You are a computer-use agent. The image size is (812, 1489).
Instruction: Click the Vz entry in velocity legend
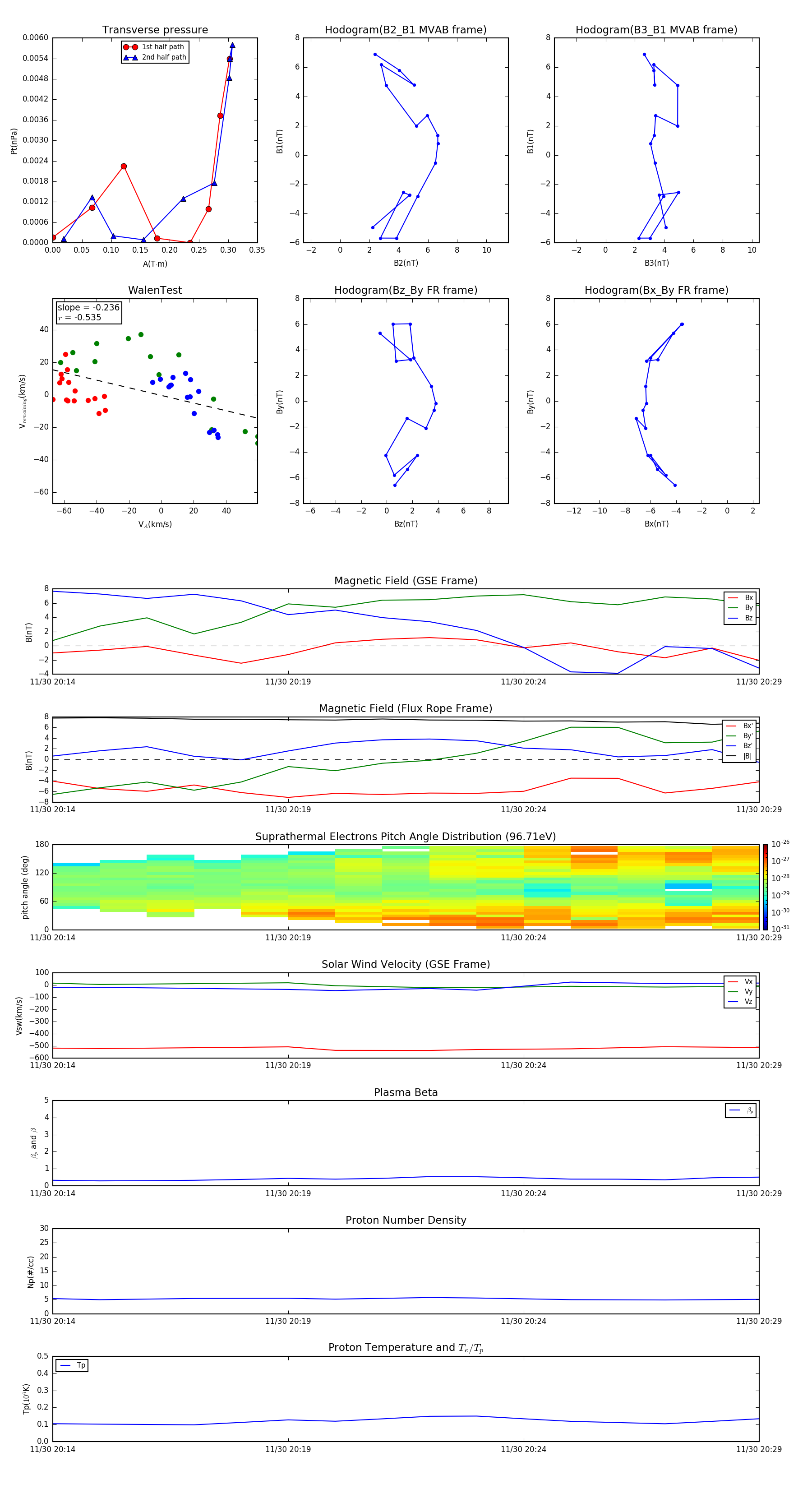coord(740,1002)
